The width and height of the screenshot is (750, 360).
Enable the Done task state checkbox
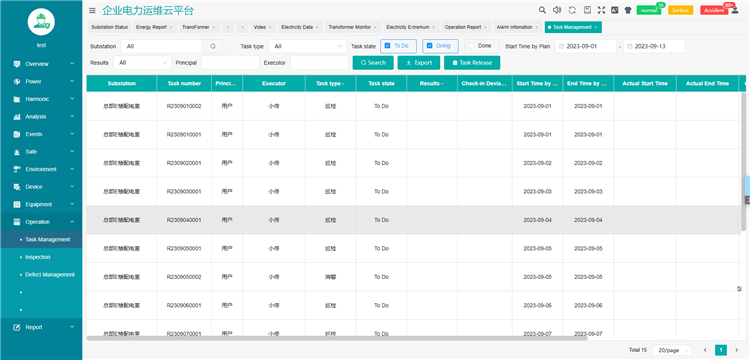[x=472, y=46]
